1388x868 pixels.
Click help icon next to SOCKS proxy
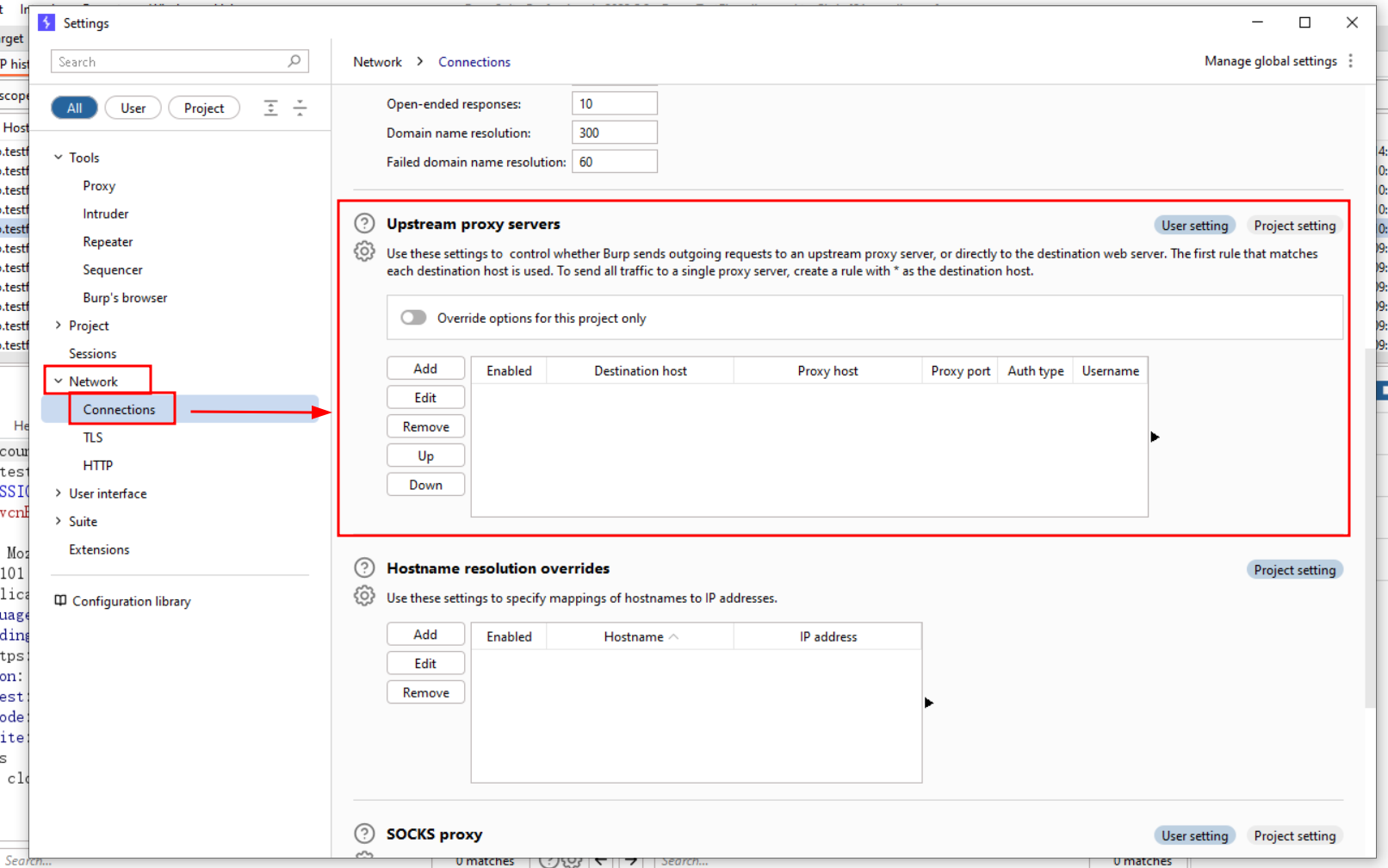coord(364,834)
